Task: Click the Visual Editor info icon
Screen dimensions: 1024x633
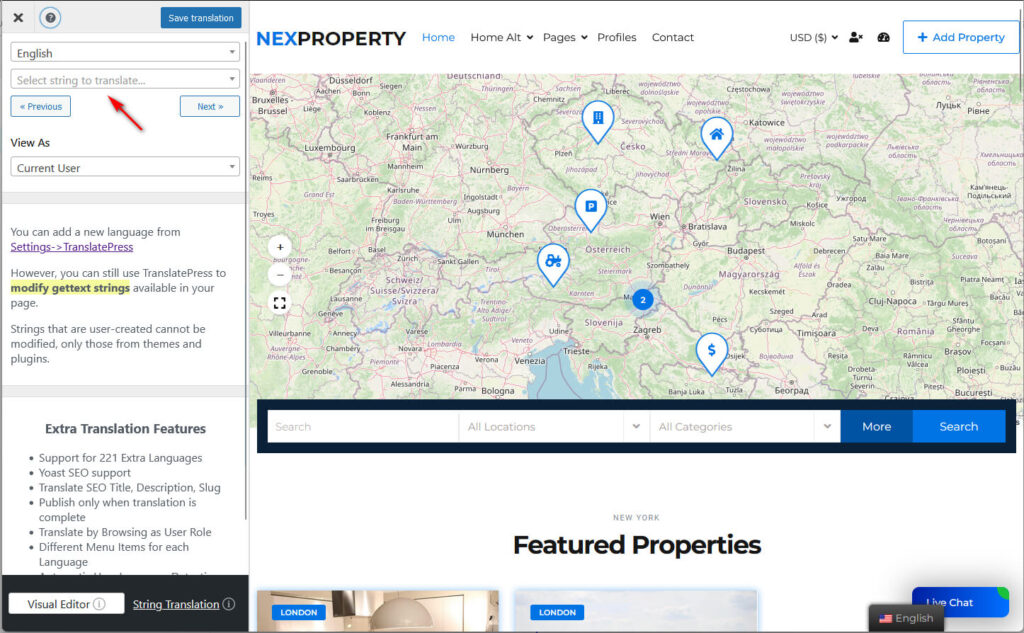Action: (x=99, y=604)
